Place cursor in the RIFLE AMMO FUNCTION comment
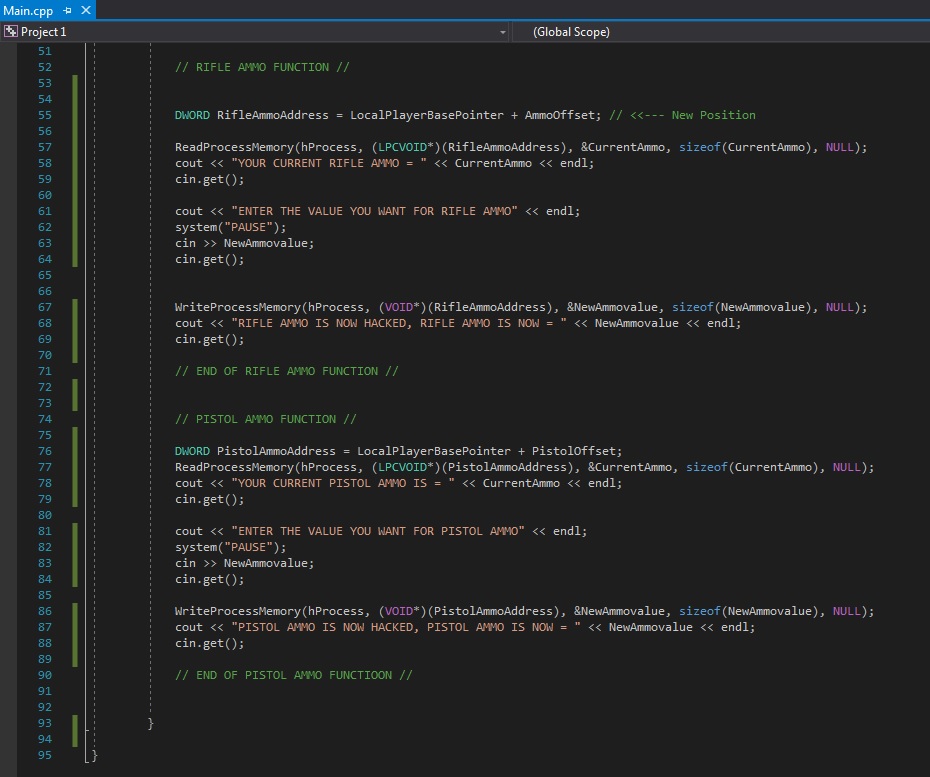The image size is (930, 777). pyautogui.click(x=261, y=67)
